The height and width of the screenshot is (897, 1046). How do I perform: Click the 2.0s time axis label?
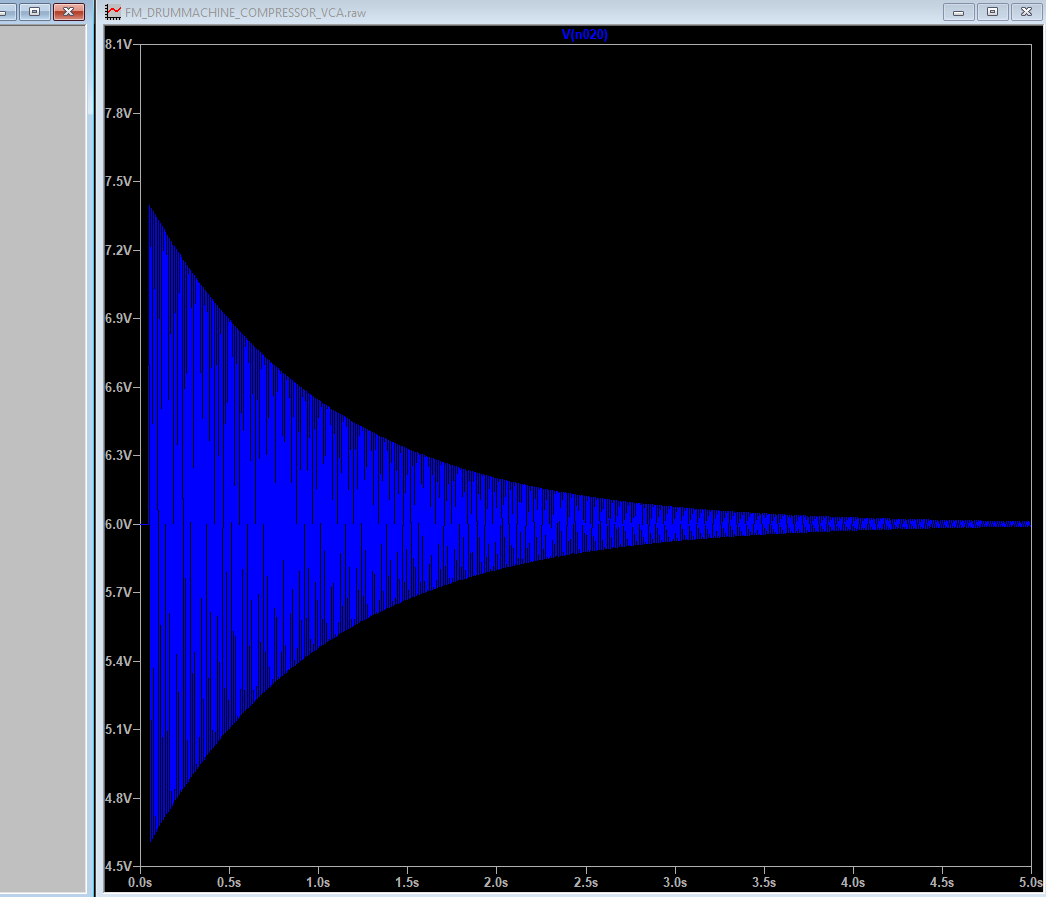click(496, 882)
